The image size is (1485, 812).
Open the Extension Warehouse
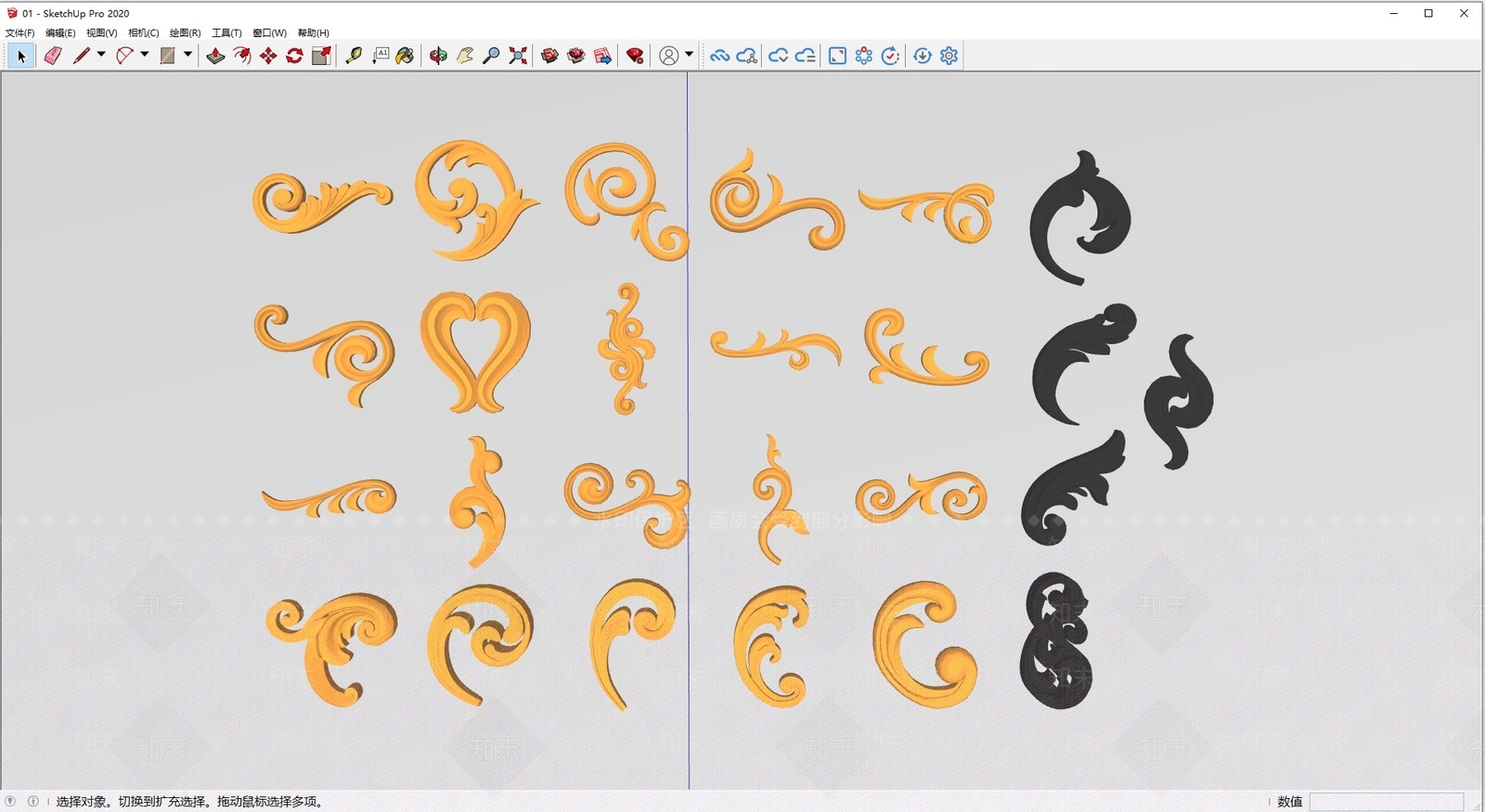(x=576, y=56)
